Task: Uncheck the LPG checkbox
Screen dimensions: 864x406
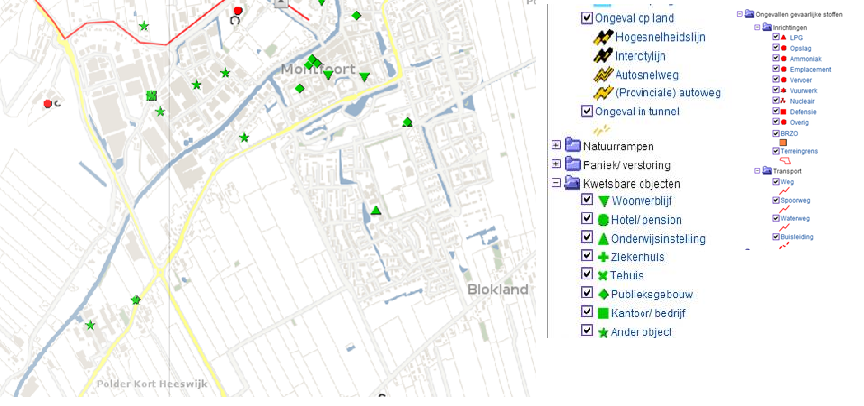Action: (776, 37)
